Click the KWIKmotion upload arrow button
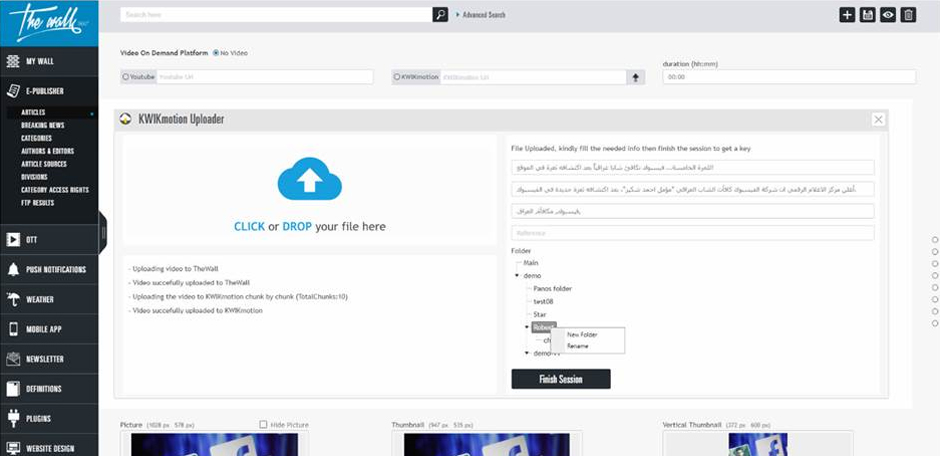The height and width of the screenshot is (456, 940). pos(636,77)
